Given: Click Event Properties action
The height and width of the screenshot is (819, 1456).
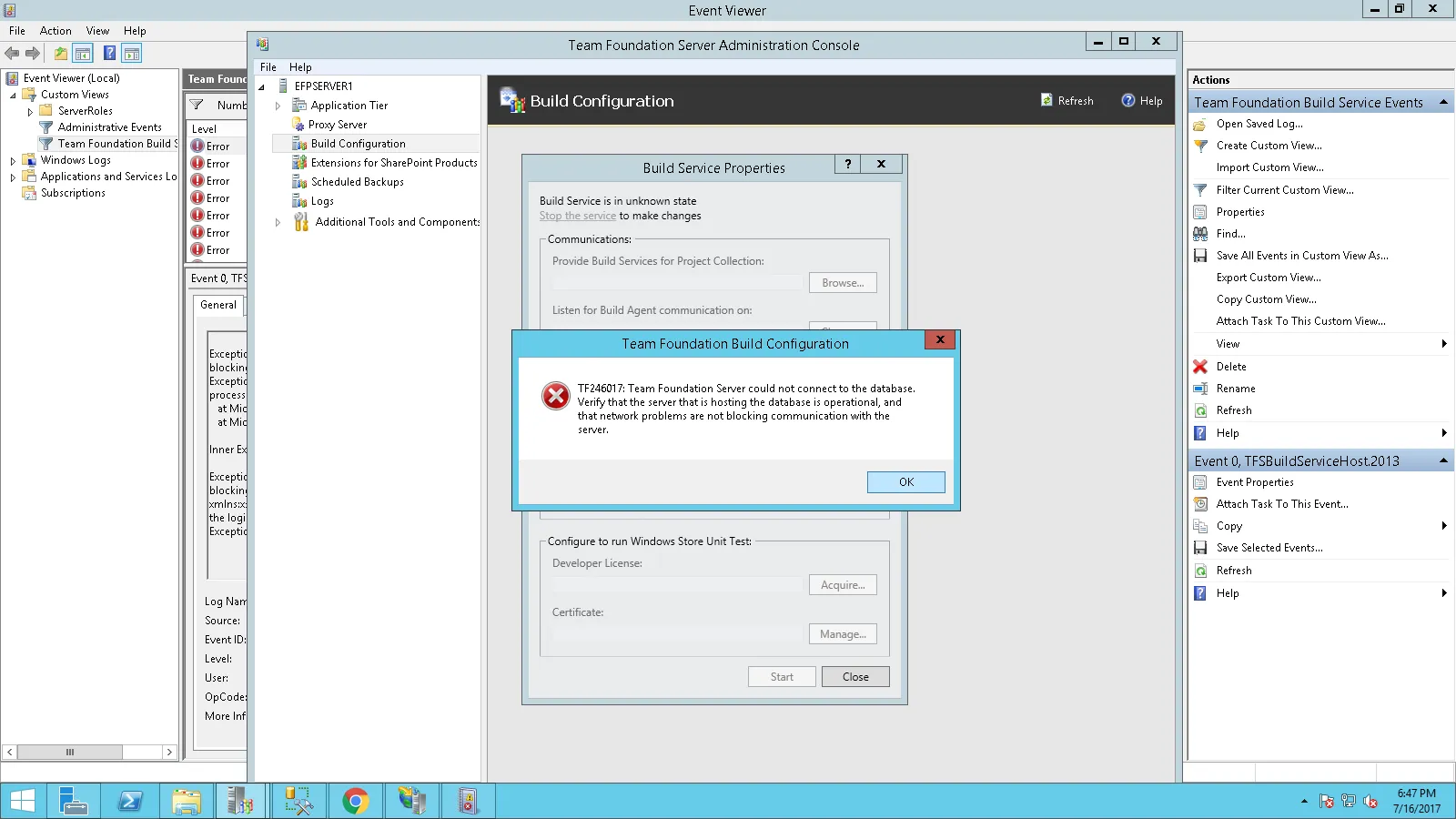Looking at the screenshot, I should [x=1255, y=482].
